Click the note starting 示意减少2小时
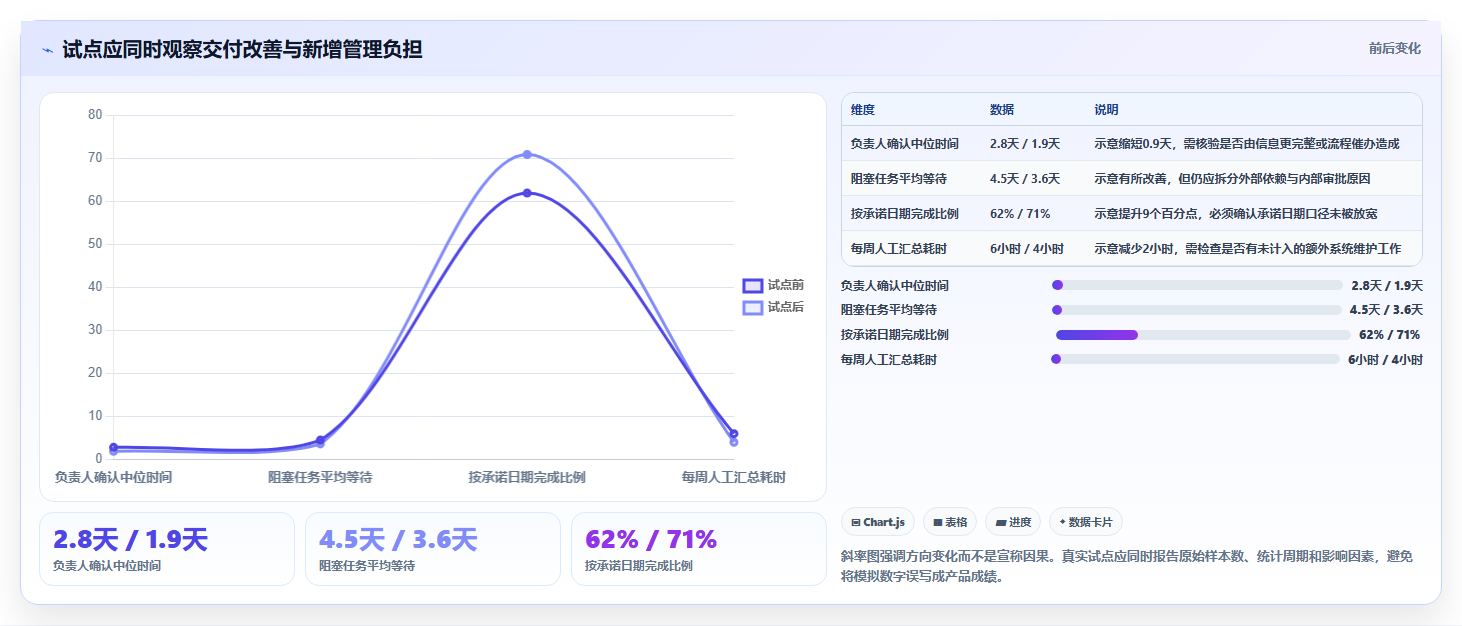This screenshot has width=1462, height=626. (x=1248, y=249)
